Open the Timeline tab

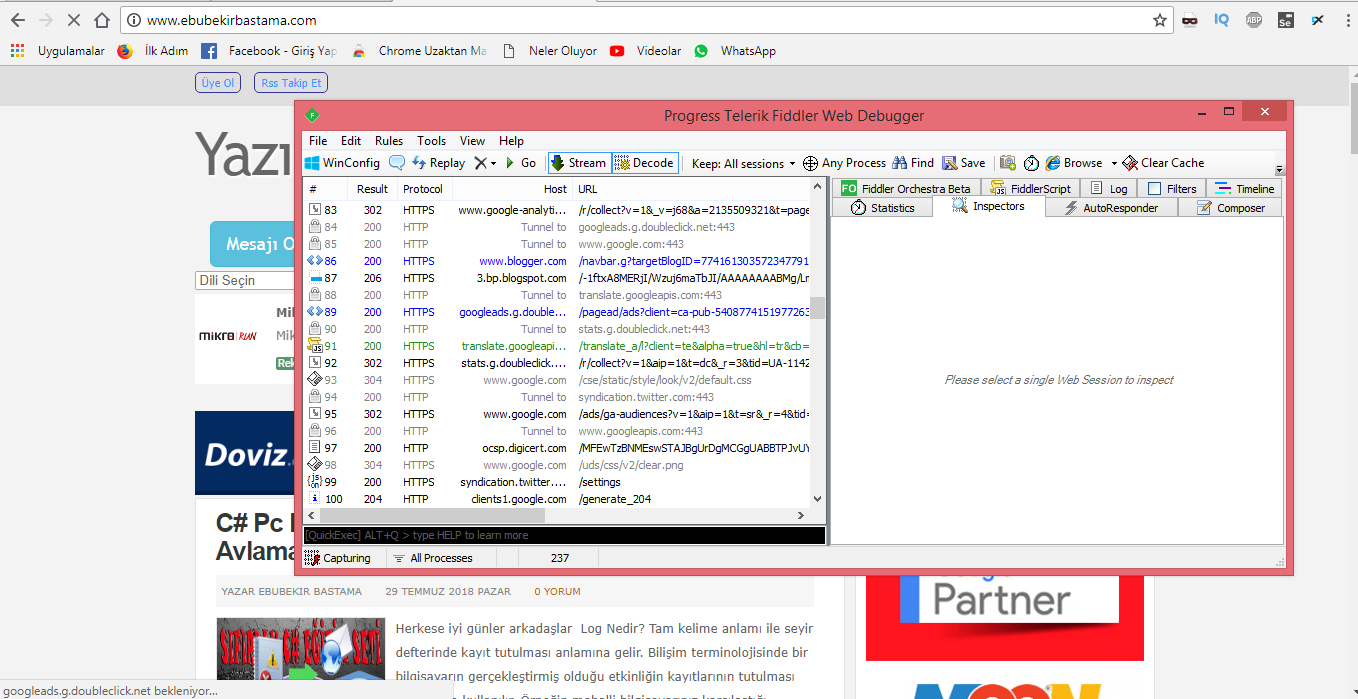click(x=1245, y=188)
